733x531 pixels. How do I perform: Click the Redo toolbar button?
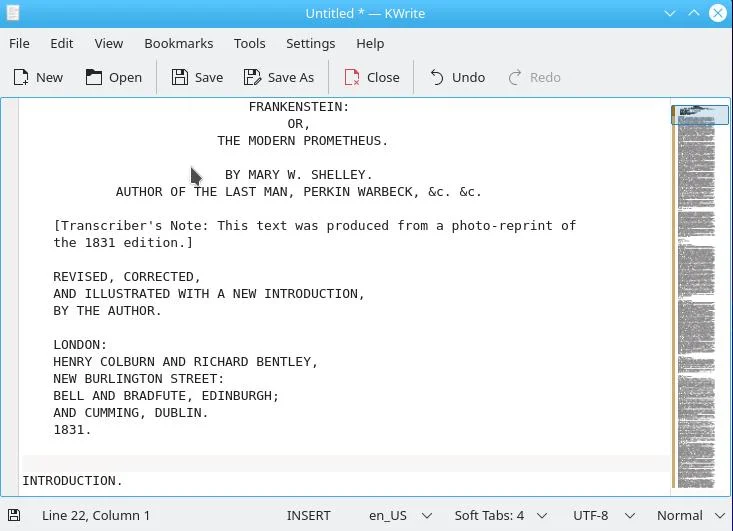[534, 77]
